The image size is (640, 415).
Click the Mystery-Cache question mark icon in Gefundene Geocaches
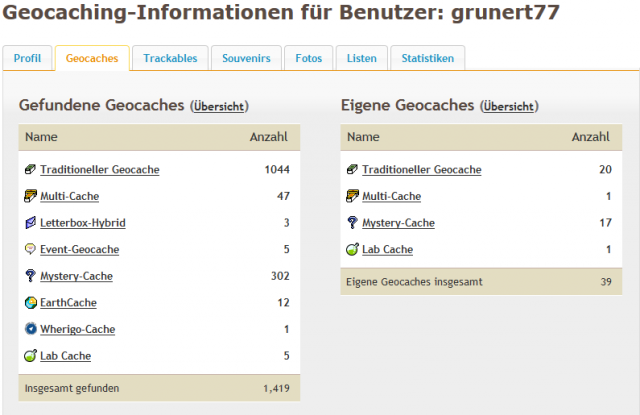tap(30, 275)
